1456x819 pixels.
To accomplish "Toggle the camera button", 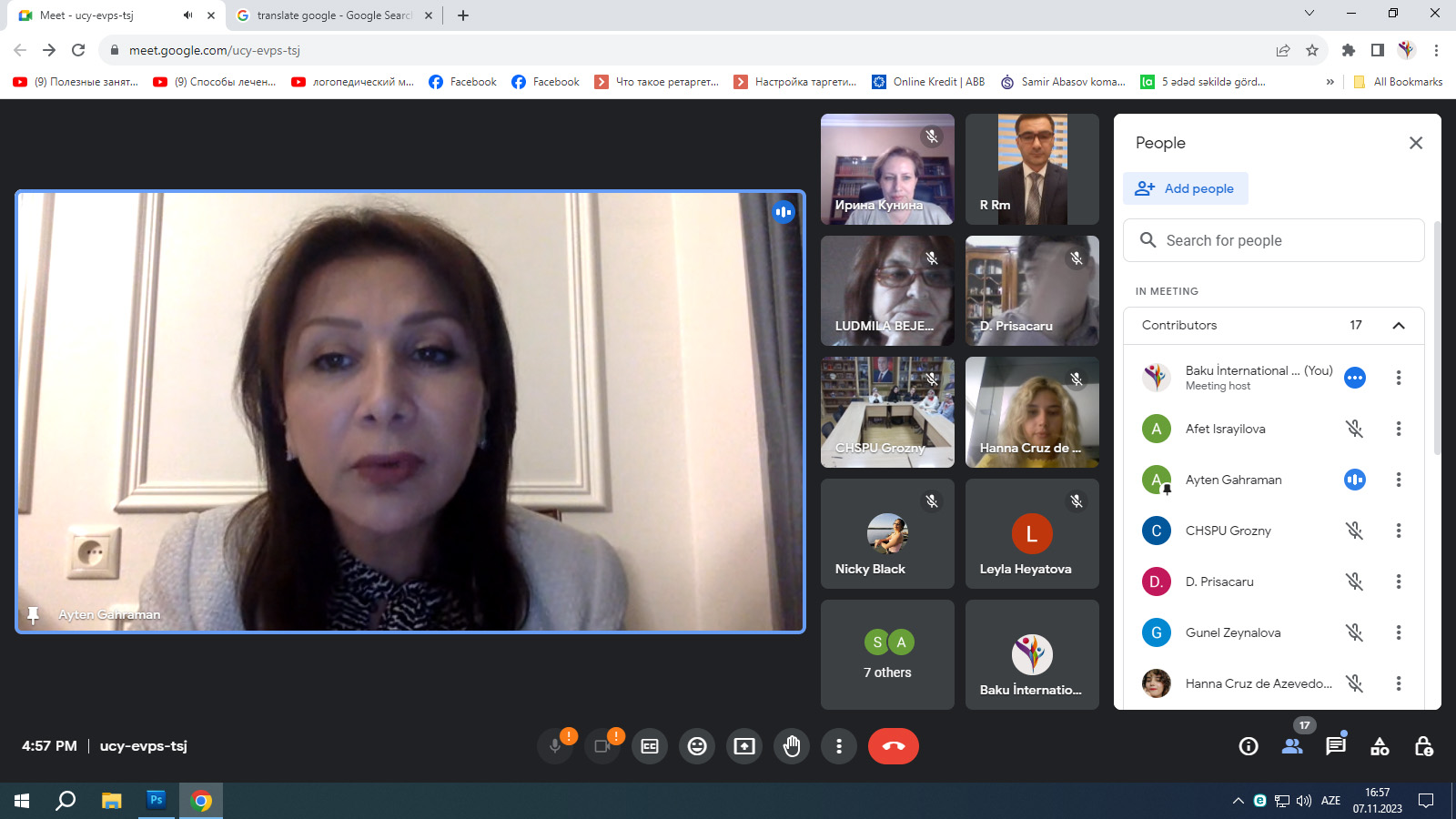I will 602,746.
